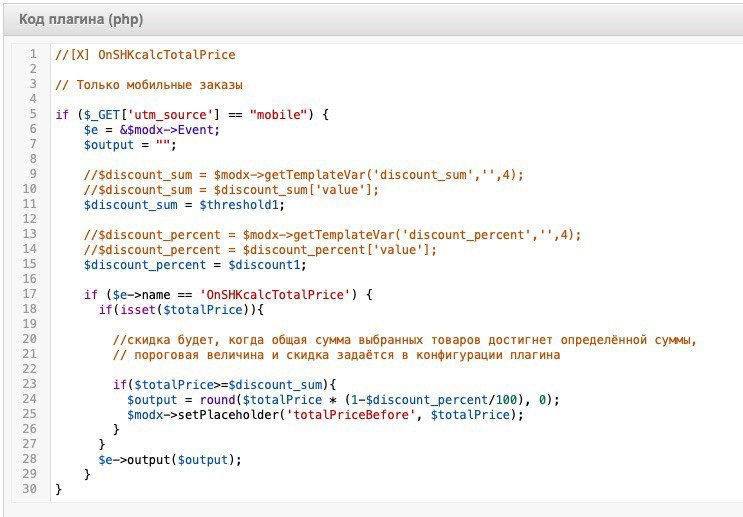Click the commented getTemplateVar('discount_sum') line
The width and height of the screenshot is (743, 517).
tap(304, 175)
